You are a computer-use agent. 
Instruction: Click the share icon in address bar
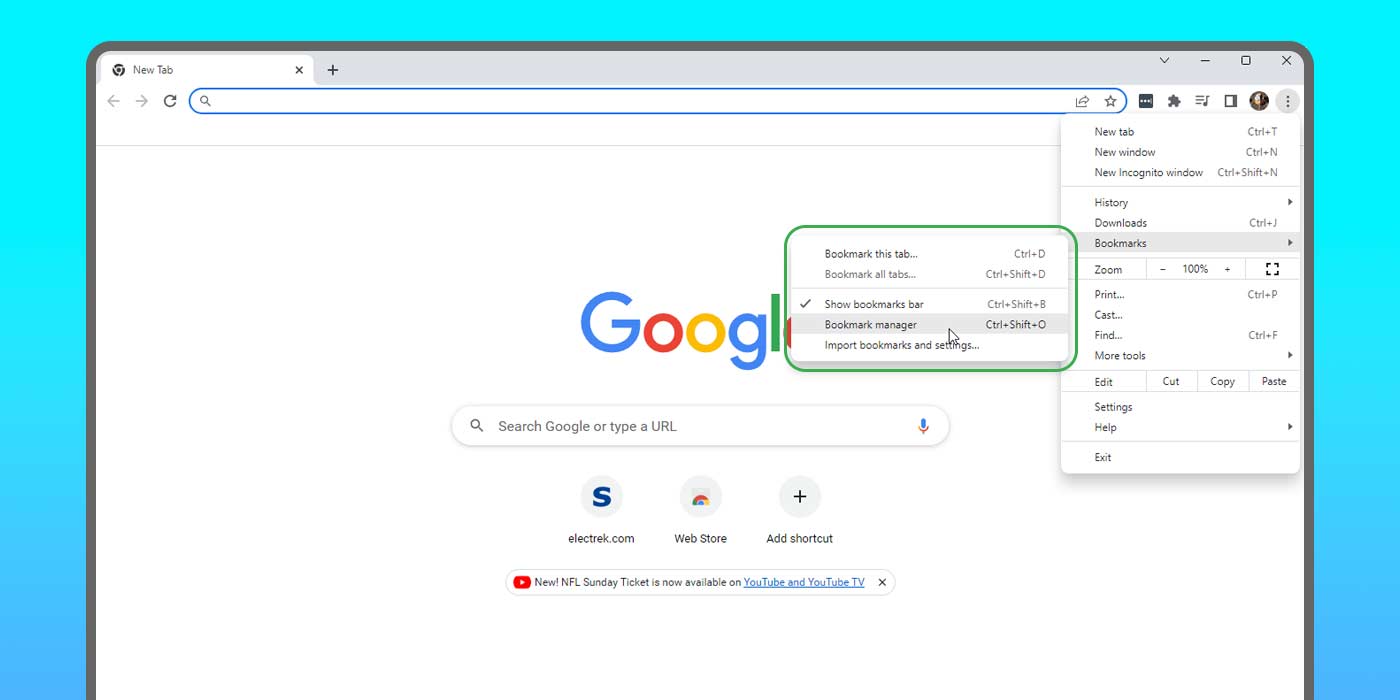click(x=1082, y=100)
